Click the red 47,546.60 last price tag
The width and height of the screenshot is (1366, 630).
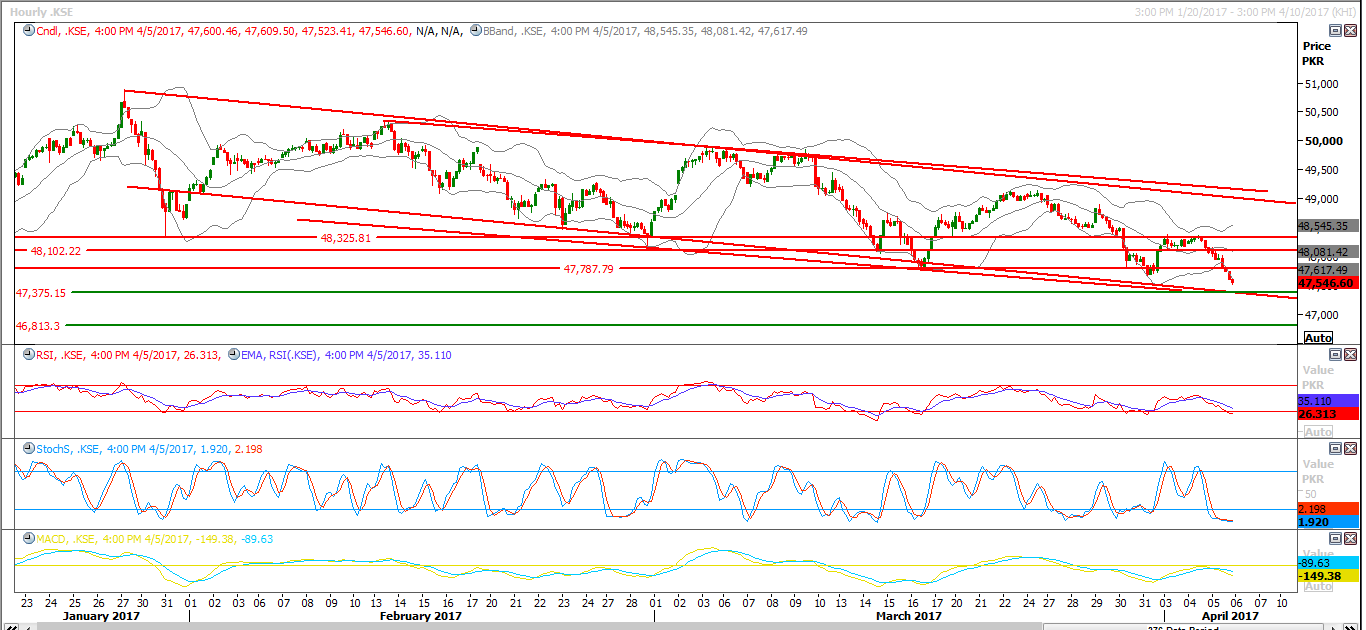point(1327,284)
